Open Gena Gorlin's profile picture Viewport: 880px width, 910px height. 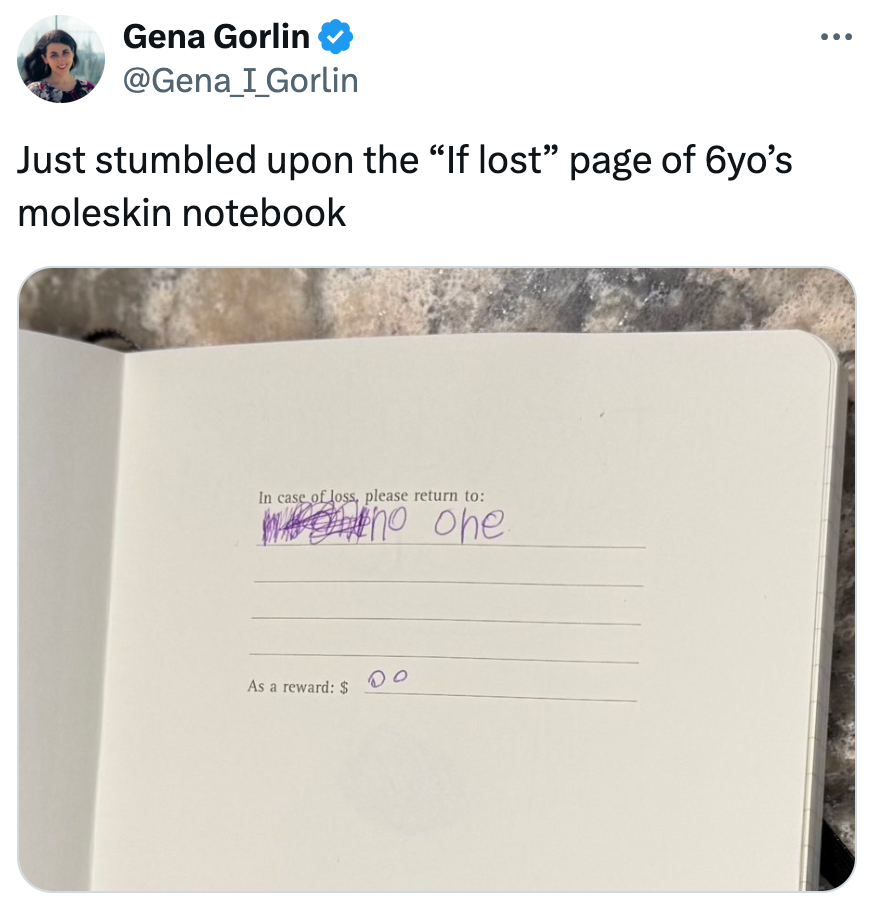pyautogui.click(x=62, y=60)
